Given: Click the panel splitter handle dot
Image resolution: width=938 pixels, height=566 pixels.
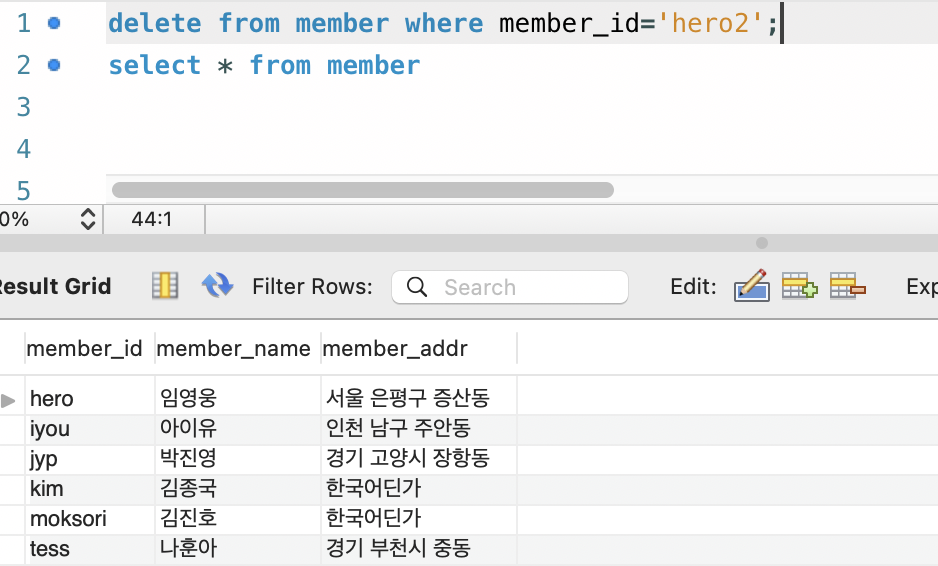Looking at the screenshot, I should 762,242.
